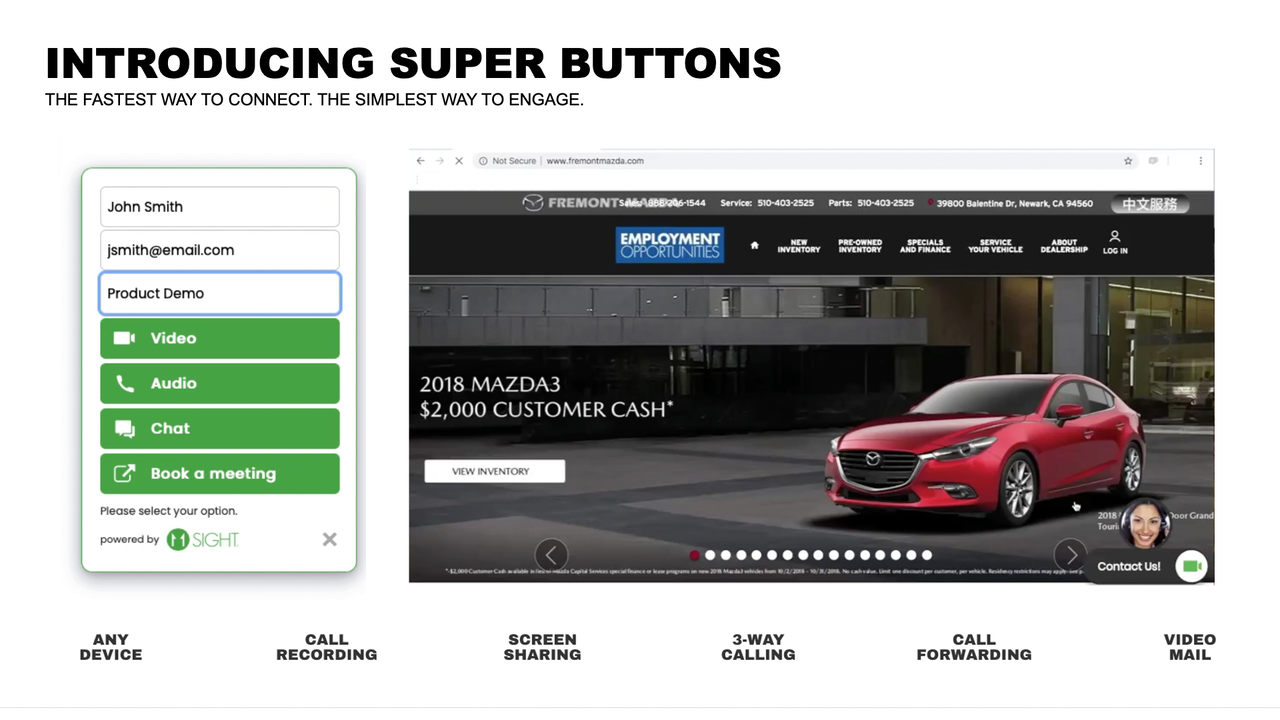The width and height of the screenshot is (1280, 720).
Task: Click the browser back arrow icon
Action: pos(420,161)
